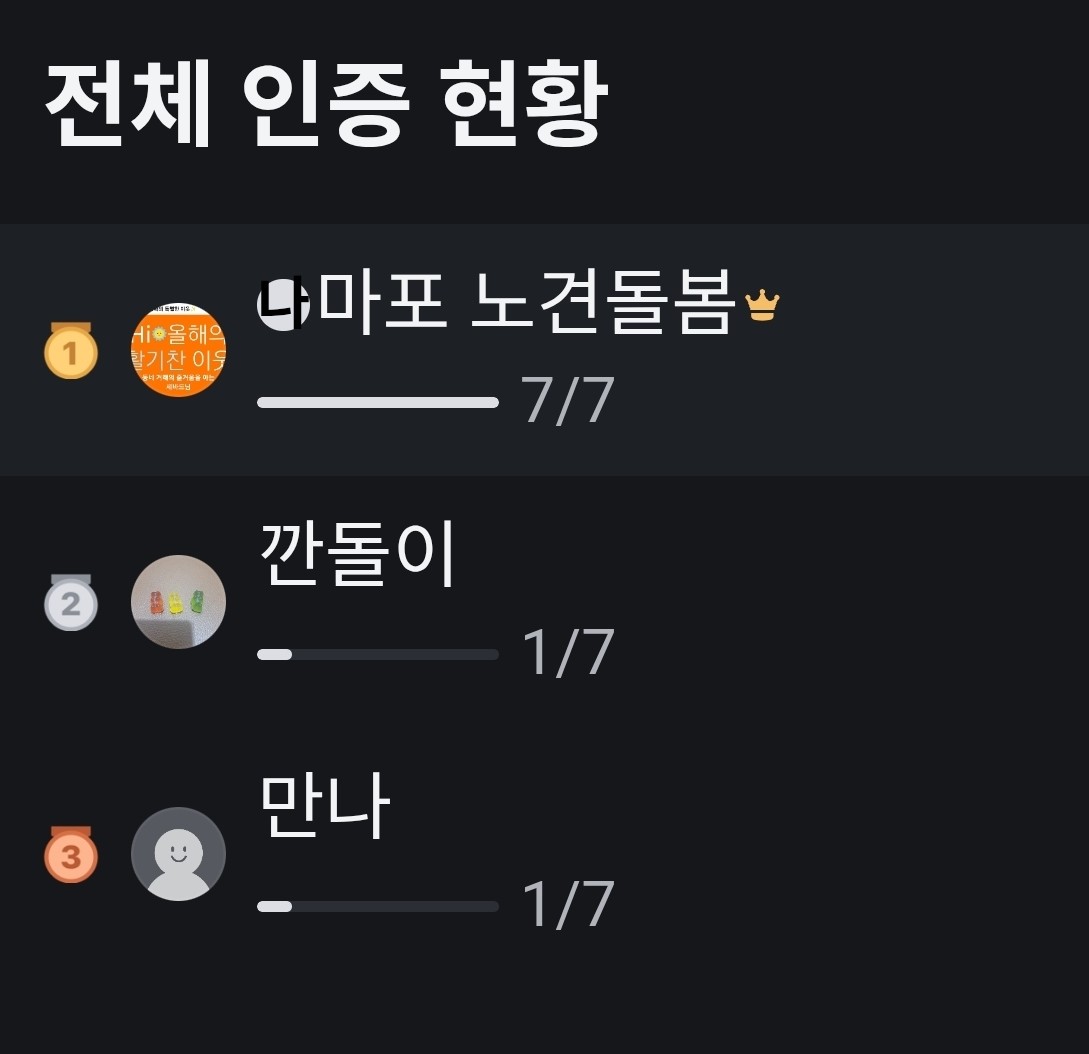1089x1054 pixels.
Task: Select the 깐돌이 name
Action: 357,554
